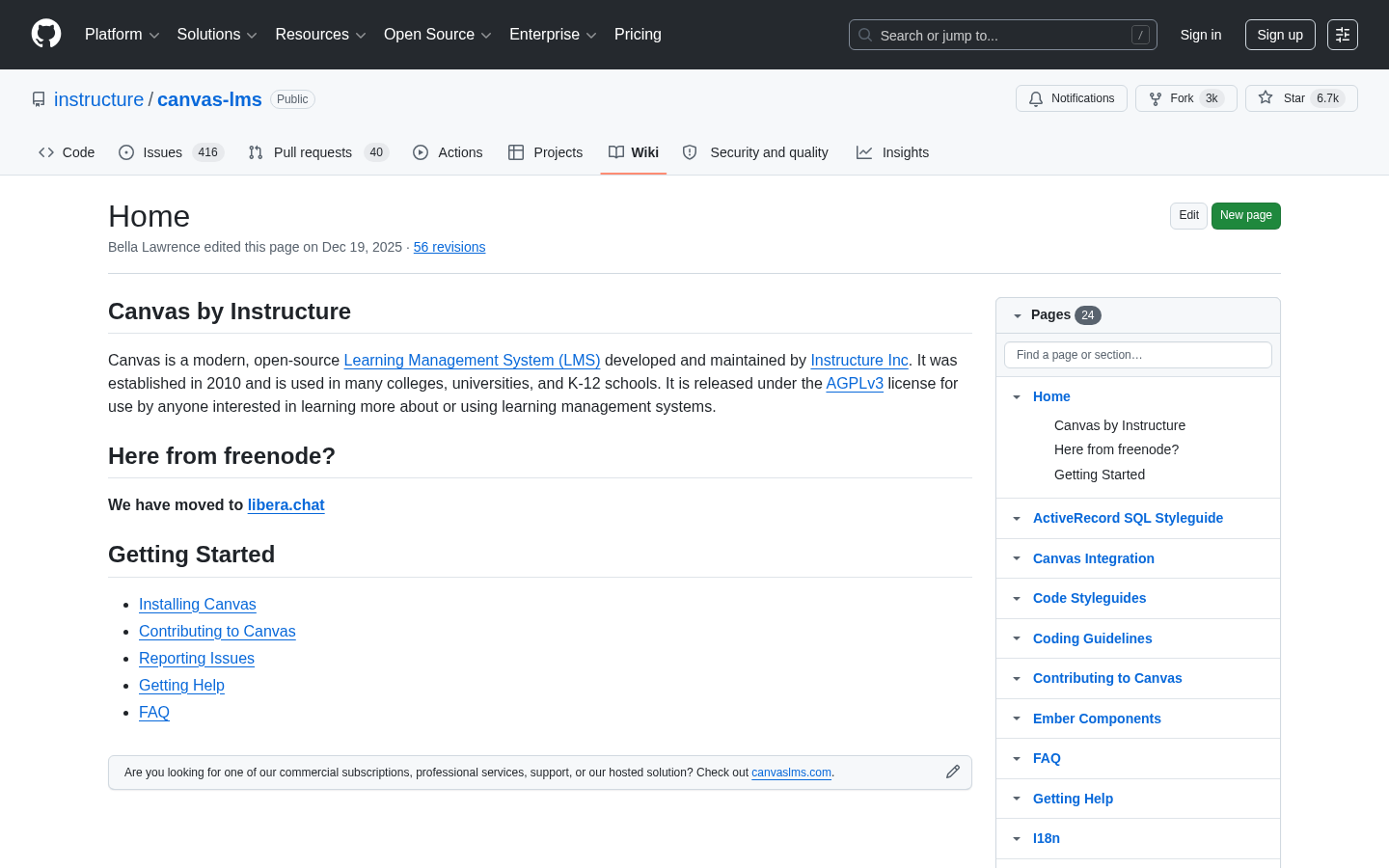Expand ActiveRecord SQL Styleguide sections

[1017, 518]
